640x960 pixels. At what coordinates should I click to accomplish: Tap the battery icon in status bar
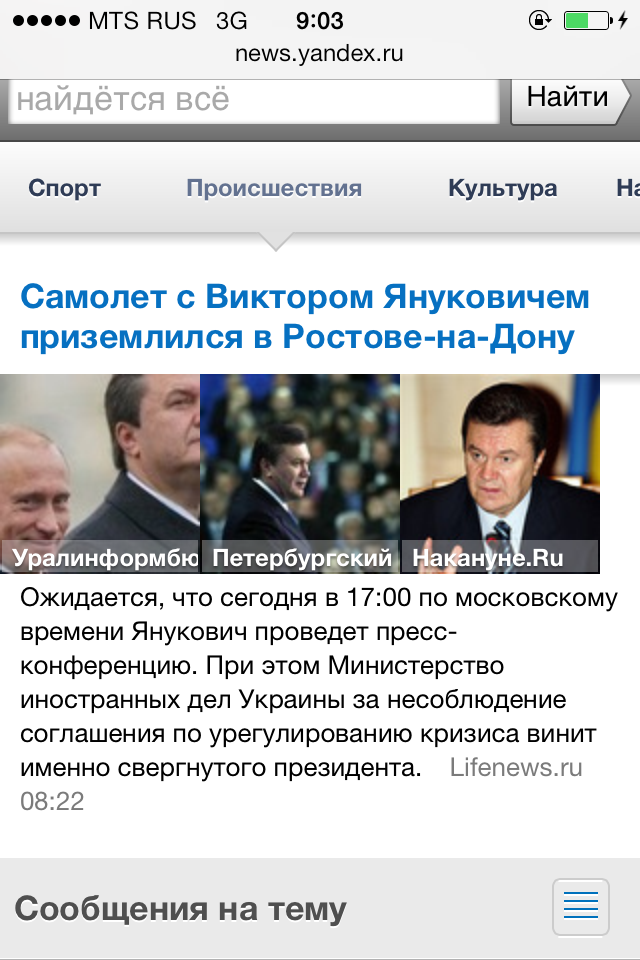[588, 21]
